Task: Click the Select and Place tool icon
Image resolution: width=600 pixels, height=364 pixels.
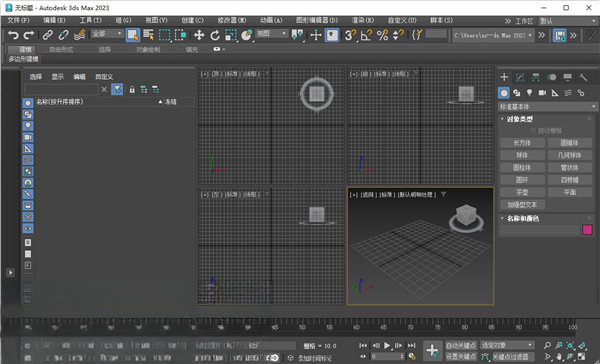Action: pos(247,35)
